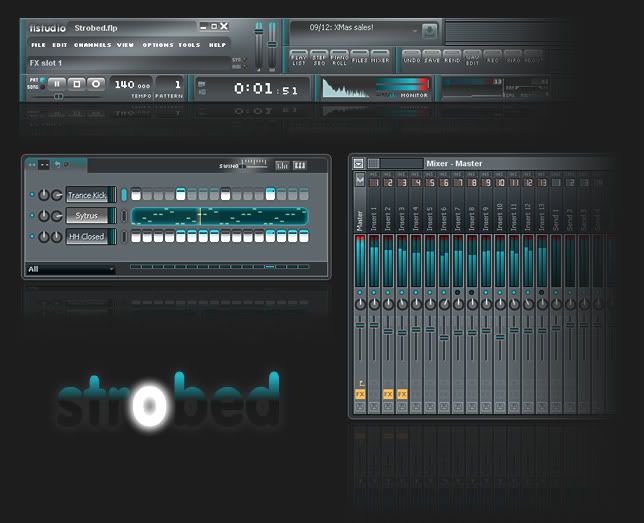Open keyboard editor icon in step sequencer

(299, 165)
